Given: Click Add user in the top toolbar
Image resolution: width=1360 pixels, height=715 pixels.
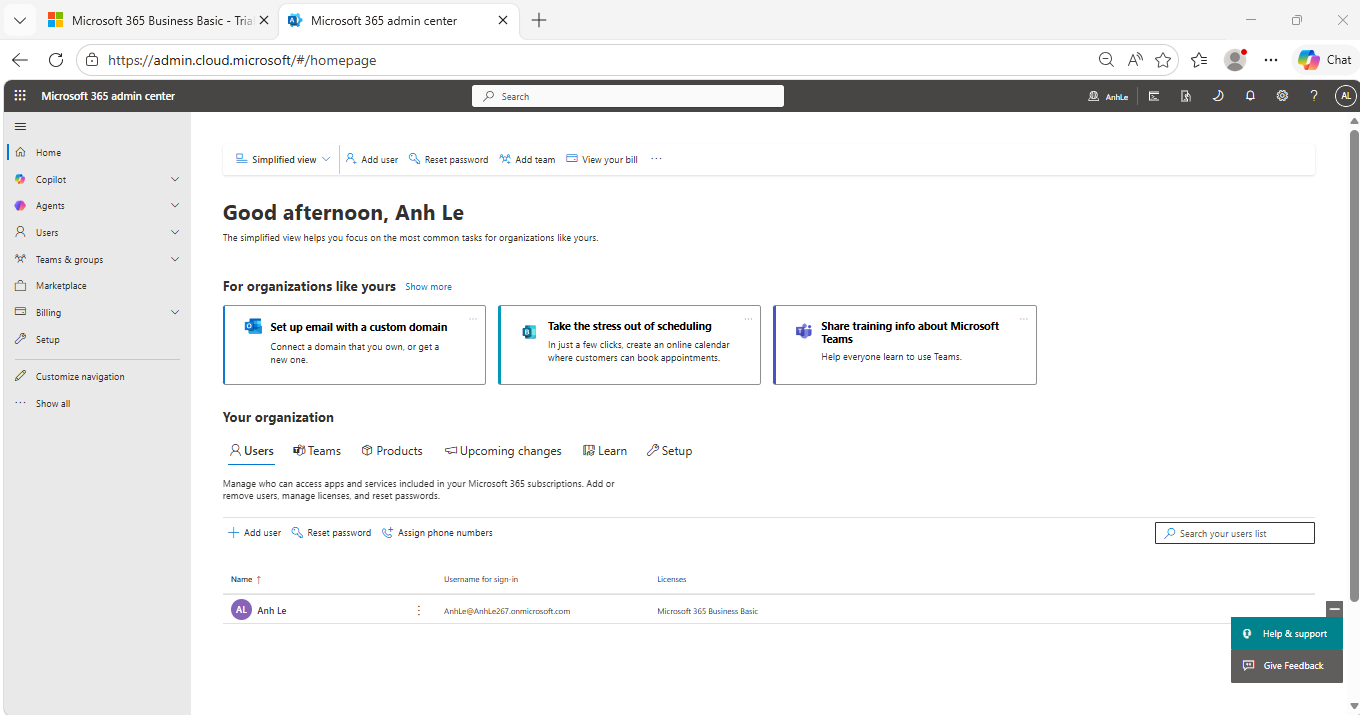Looking at the screenshot, I should pyautogui.click(x=372, y=159).
